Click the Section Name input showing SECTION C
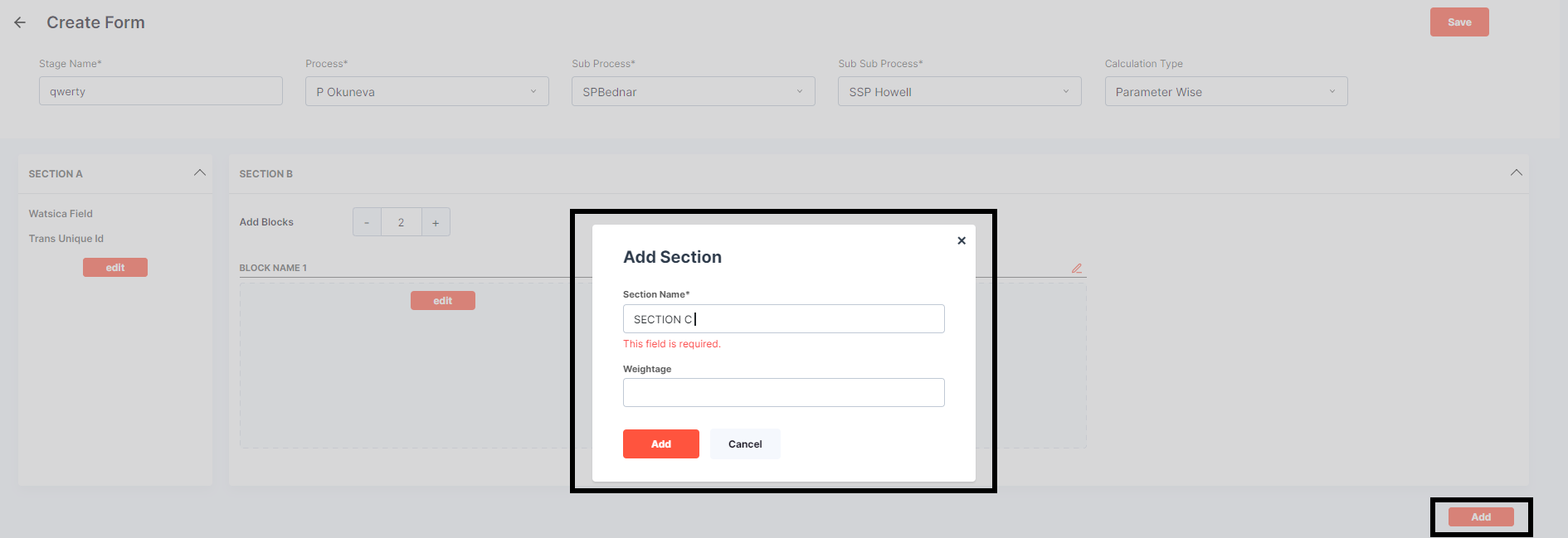 click(783, 318)
